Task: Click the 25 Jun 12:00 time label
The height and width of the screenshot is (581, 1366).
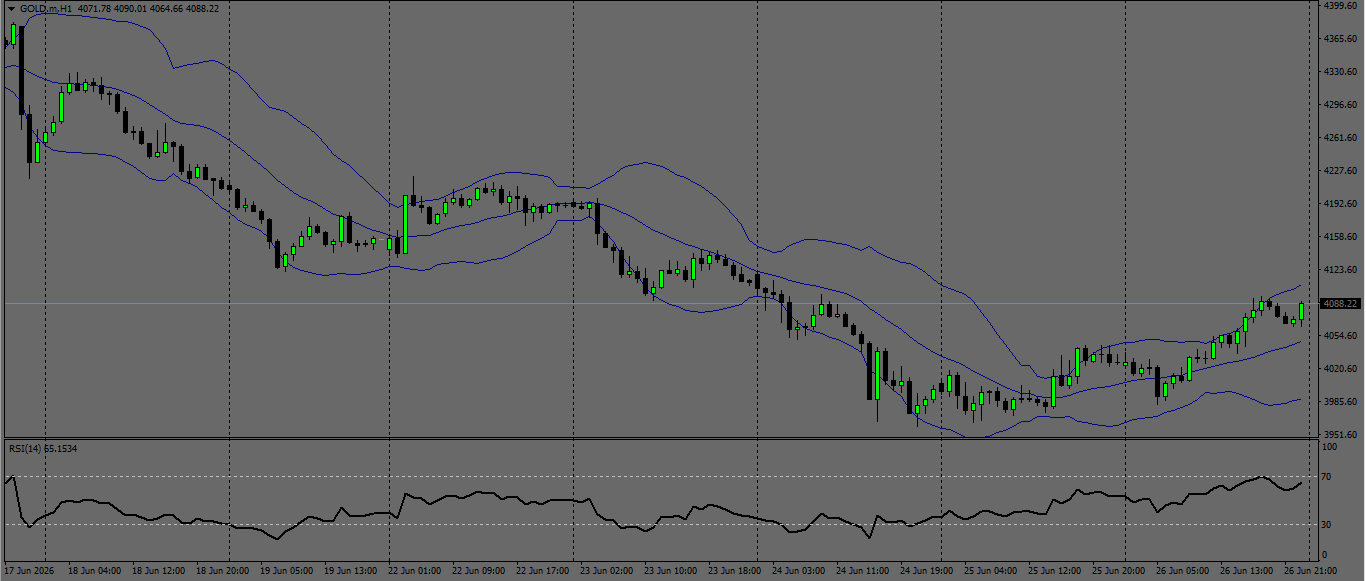Action: tap(1055, 570)
